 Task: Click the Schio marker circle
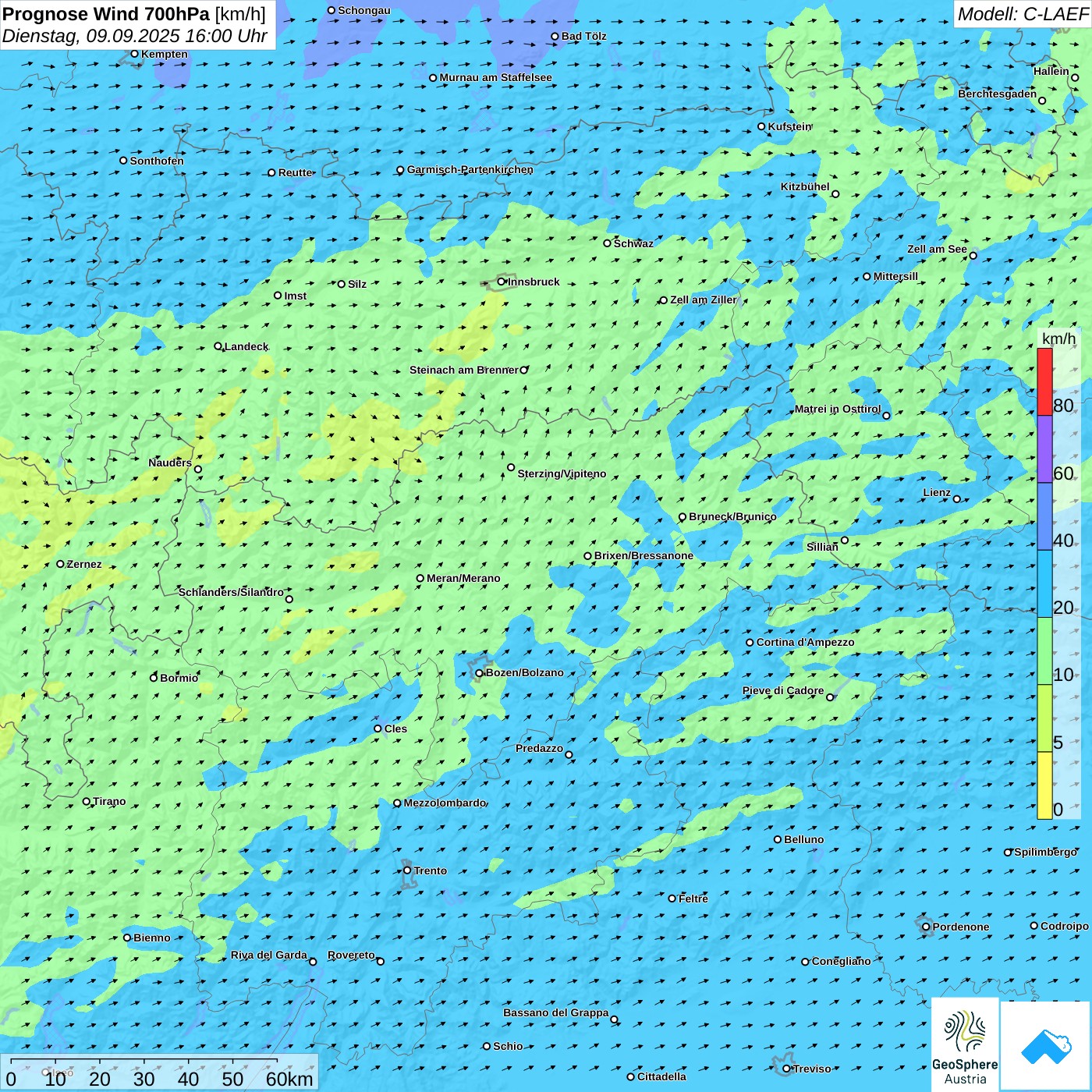coord(487,1046)
